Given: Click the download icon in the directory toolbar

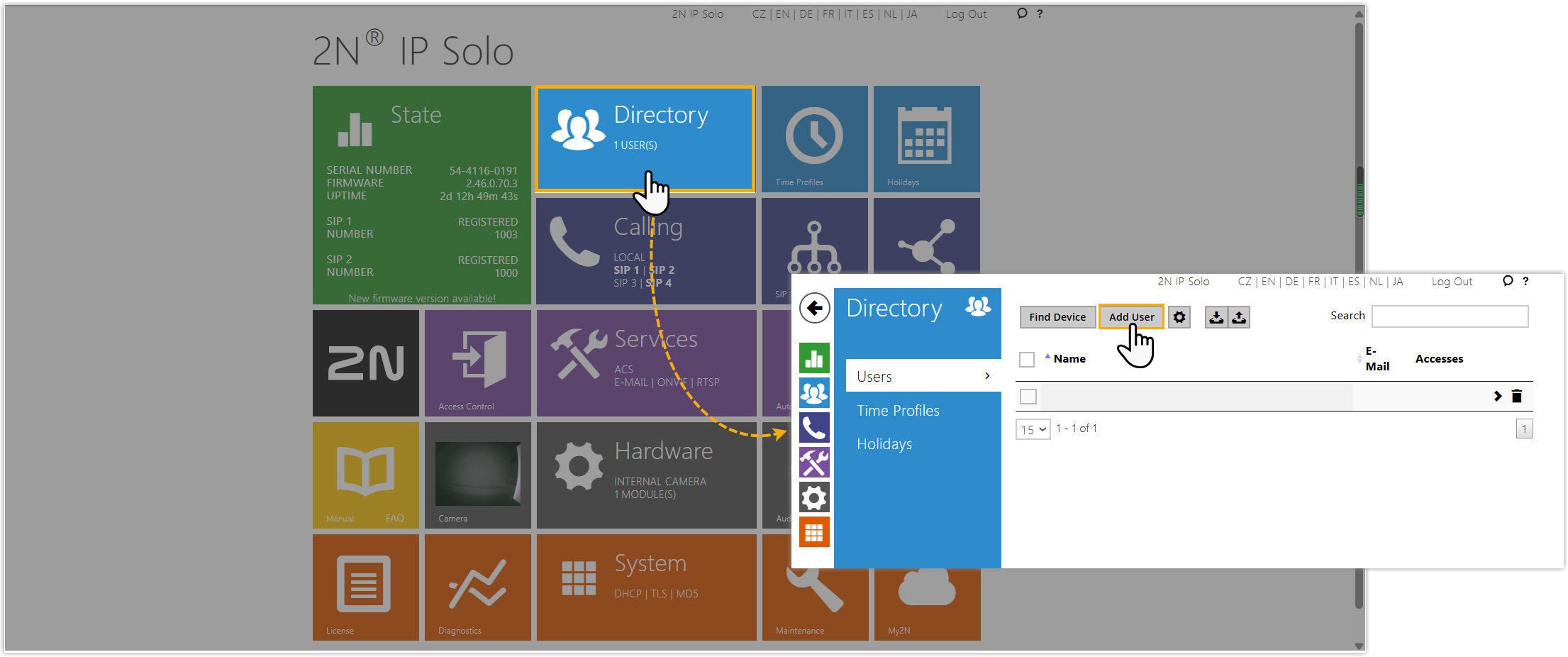Looking at the screenshot, I should (x=1216, y=317).
